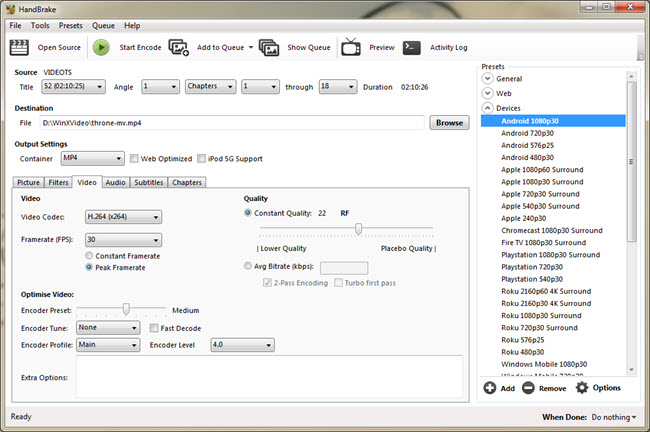Toggle Turbo first pass checkbox
This screenshot has height=432, width=650.
coord(338,283)
